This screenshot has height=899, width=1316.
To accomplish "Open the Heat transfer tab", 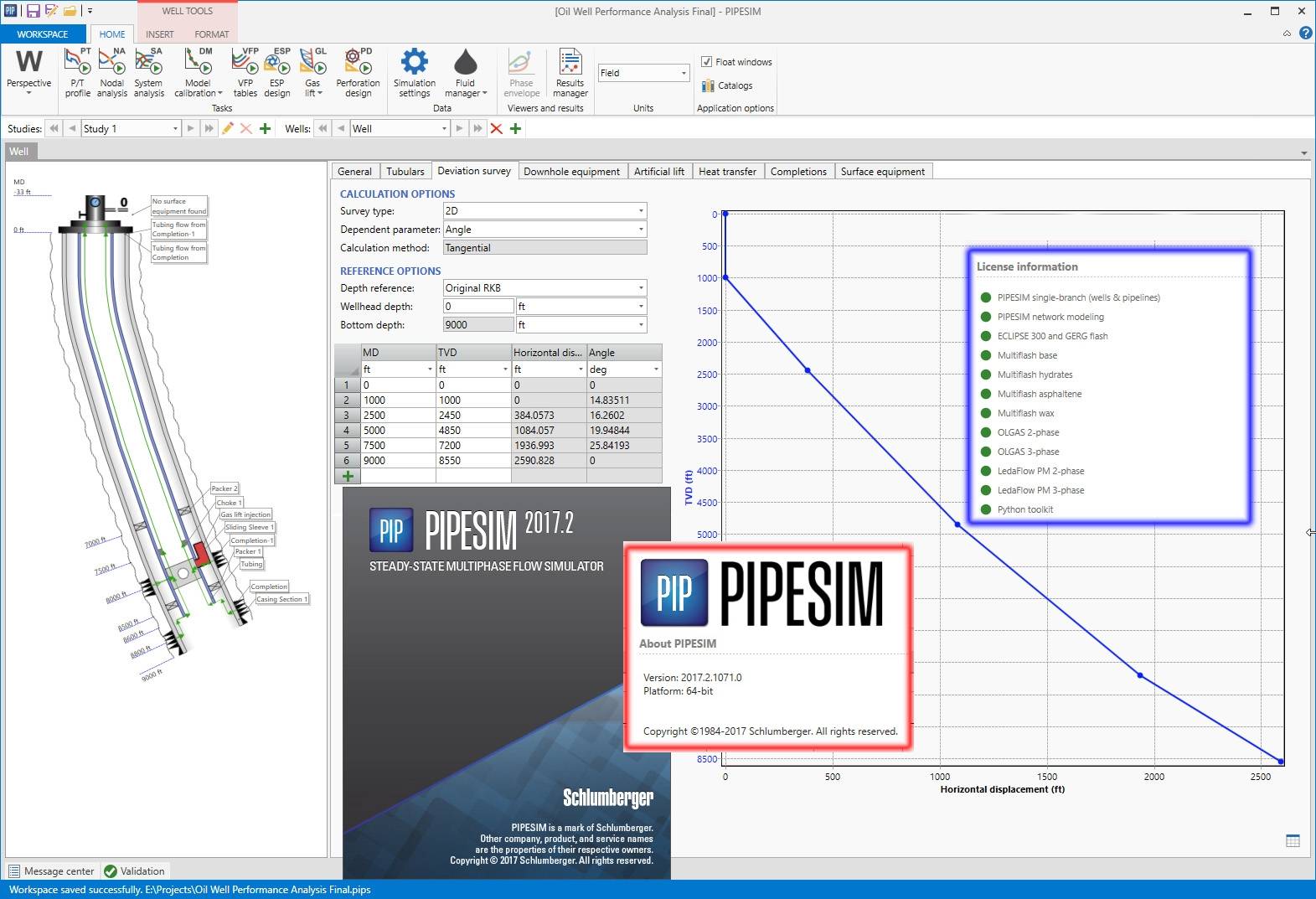I will (727, 171).
